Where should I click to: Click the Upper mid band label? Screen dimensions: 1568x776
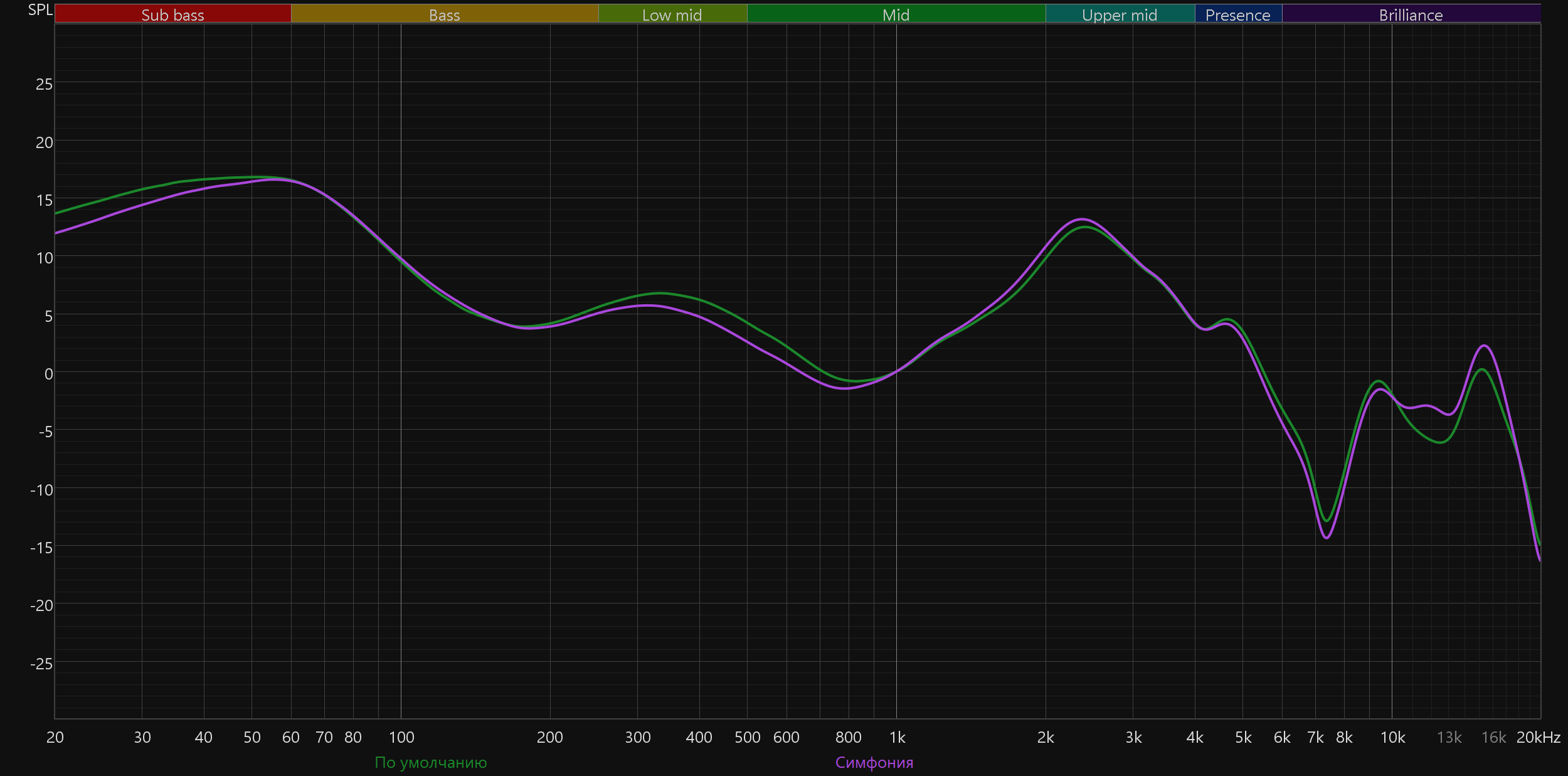(1120, 14)
